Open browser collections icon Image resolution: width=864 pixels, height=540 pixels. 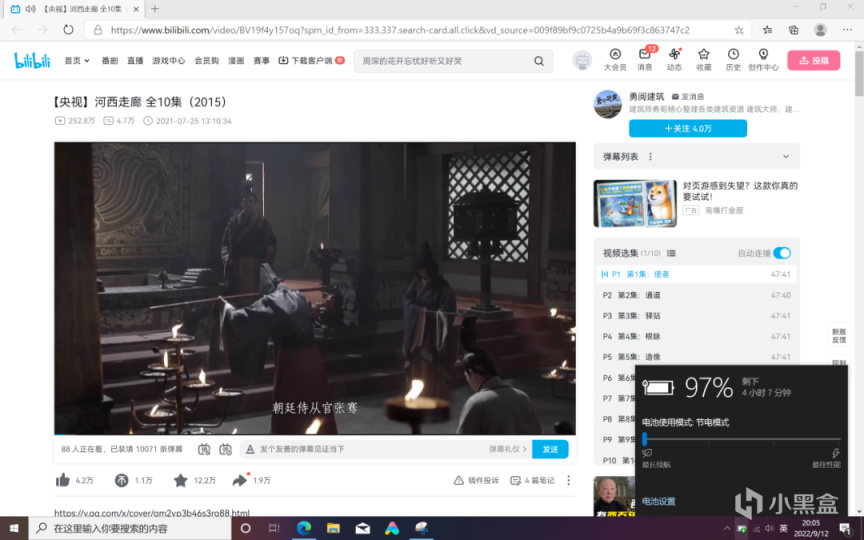[x=793, y=30]
